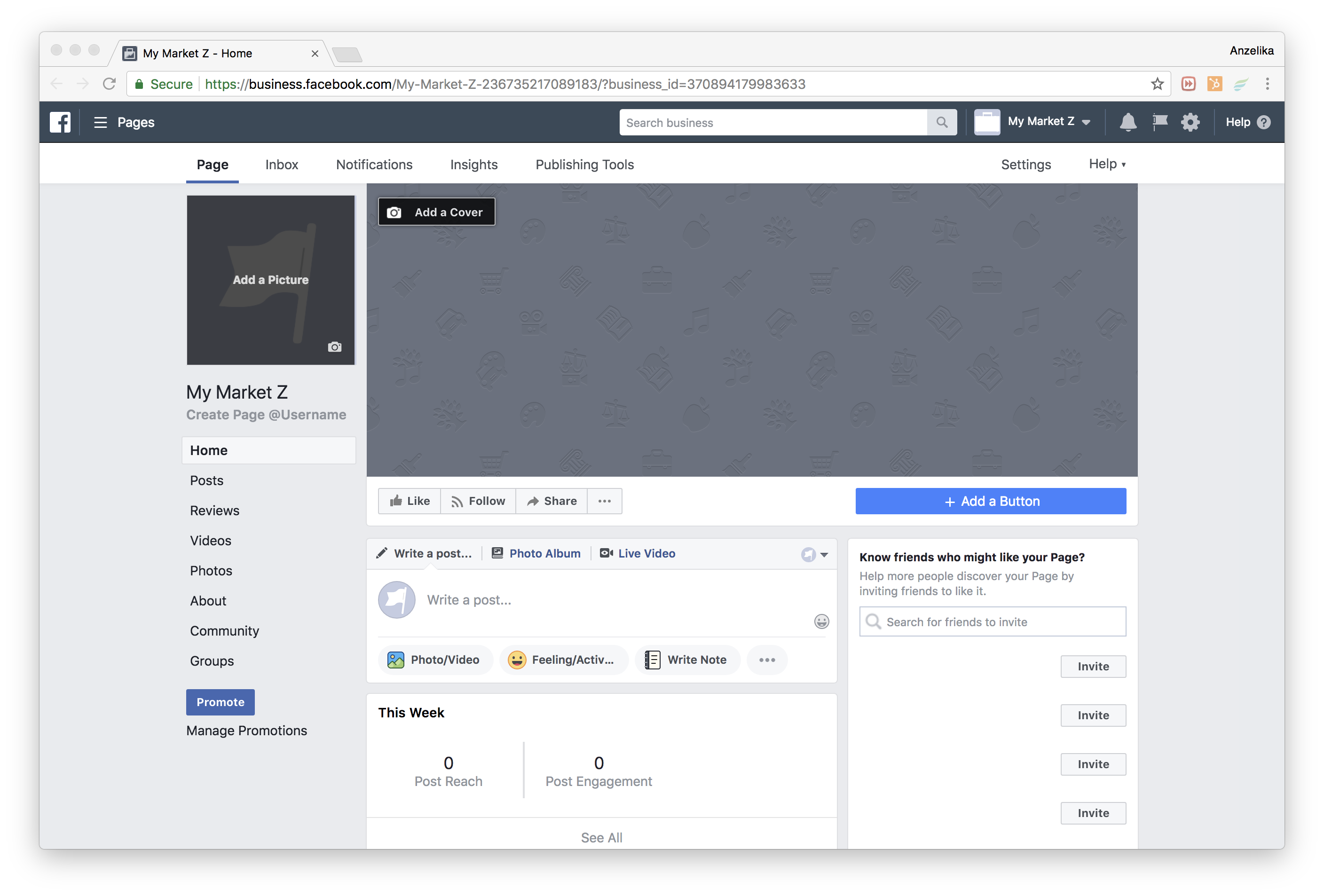Click Search for friends to invite field
This screenshot has height=896, width=1324.
click(x=992, y=621)
